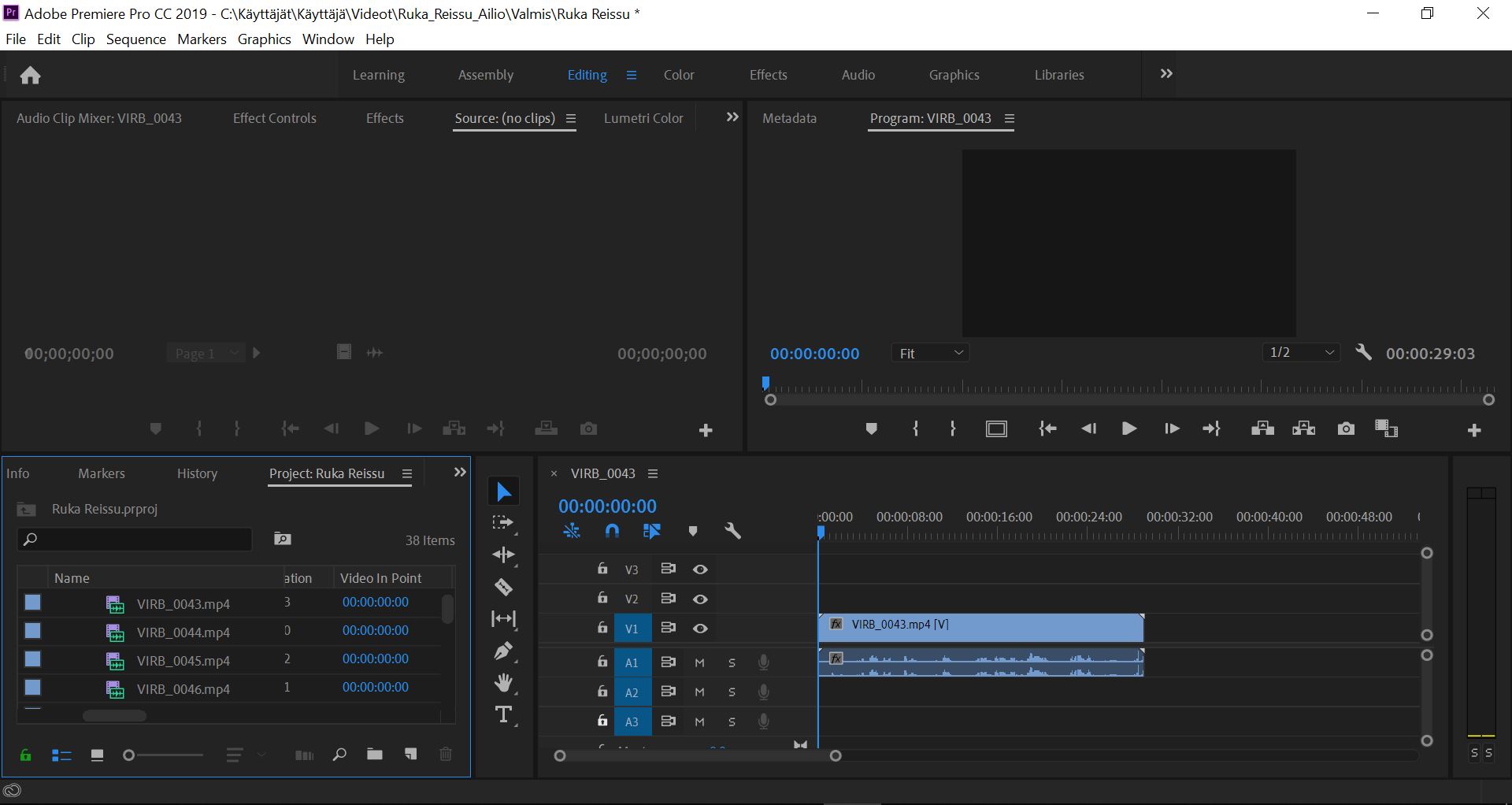1512x805 pixels.
Task: Click the Home icon
Action: [x=31, y=75]
